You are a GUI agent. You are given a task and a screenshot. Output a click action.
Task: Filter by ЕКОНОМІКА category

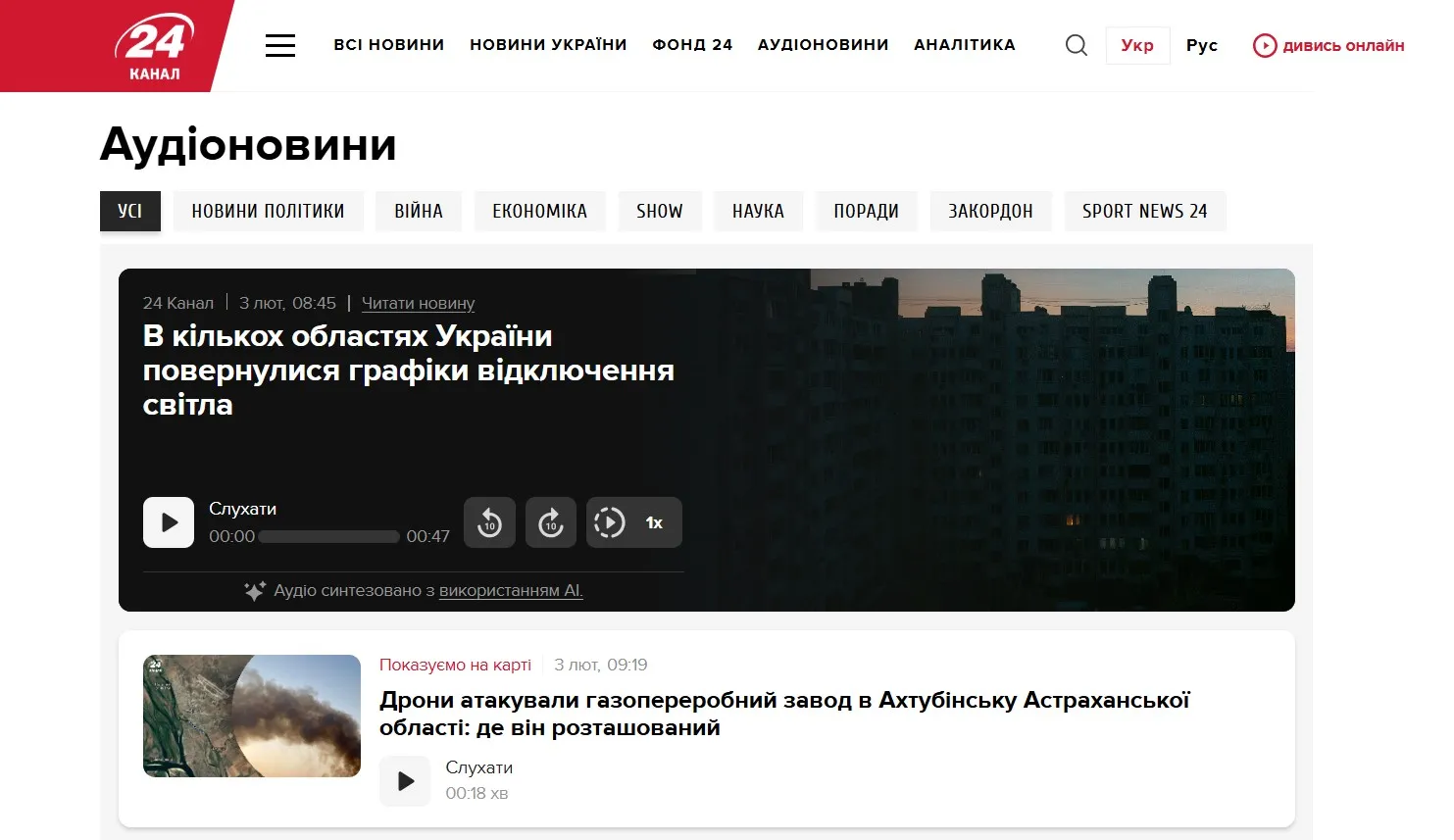click(x=539, y=211)
